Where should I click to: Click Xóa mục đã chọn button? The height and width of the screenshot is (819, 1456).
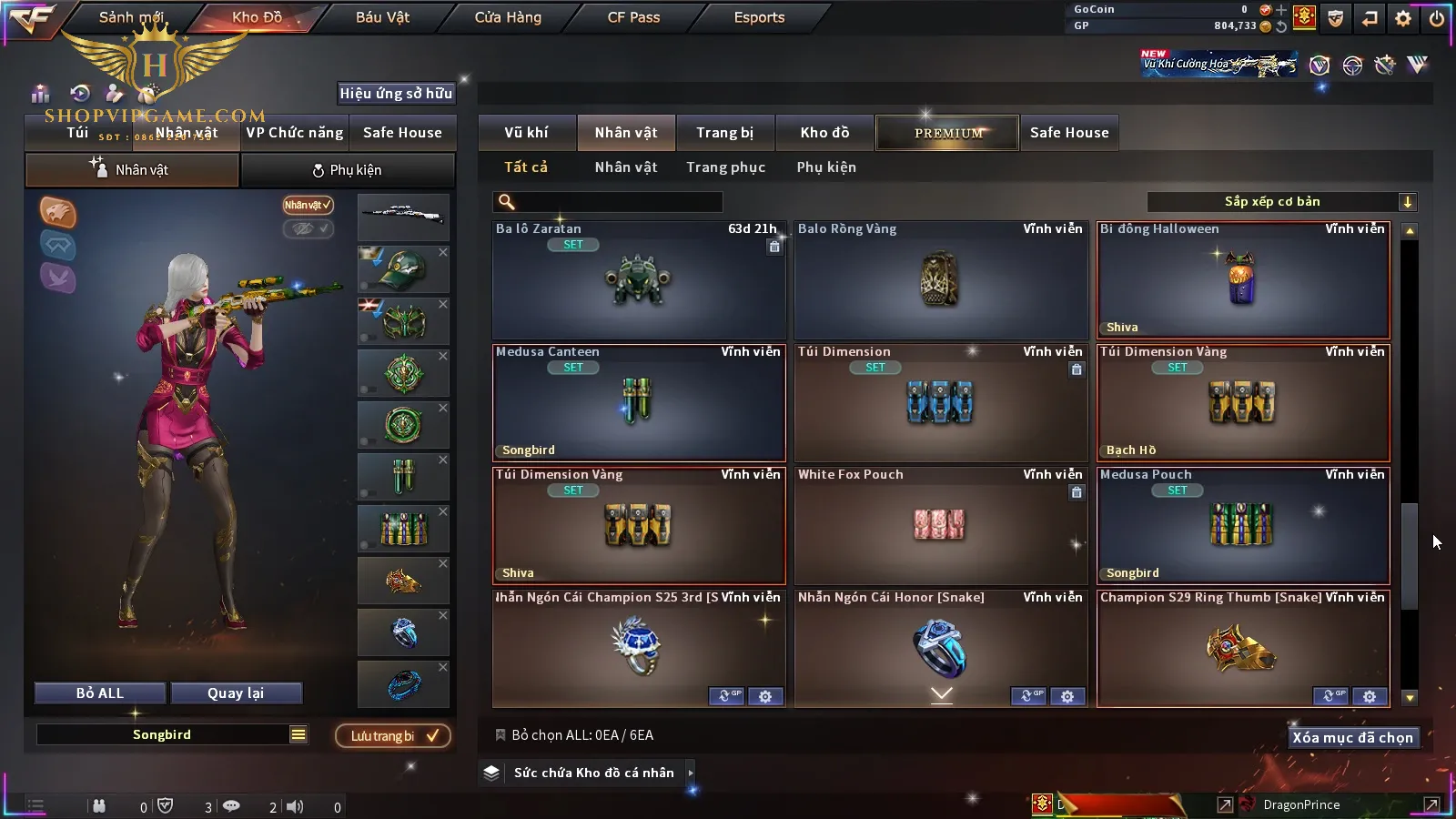coord(1352,738)
